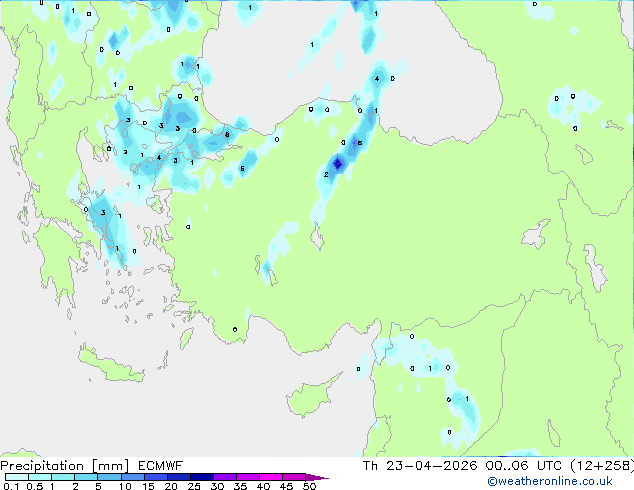Click the legend value '10'
Screen dimensions: 634x490
pyautogui.click(x=125, y=486)
